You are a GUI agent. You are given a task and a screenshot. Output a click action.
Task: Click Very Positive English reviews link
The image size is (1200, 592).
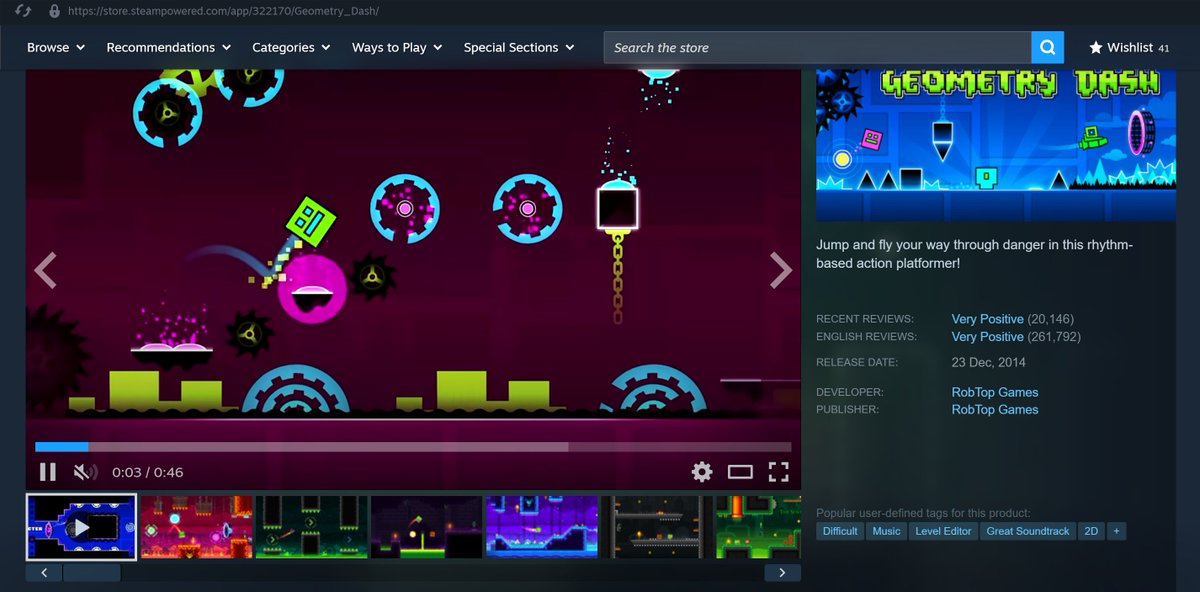tap(987, 337)
